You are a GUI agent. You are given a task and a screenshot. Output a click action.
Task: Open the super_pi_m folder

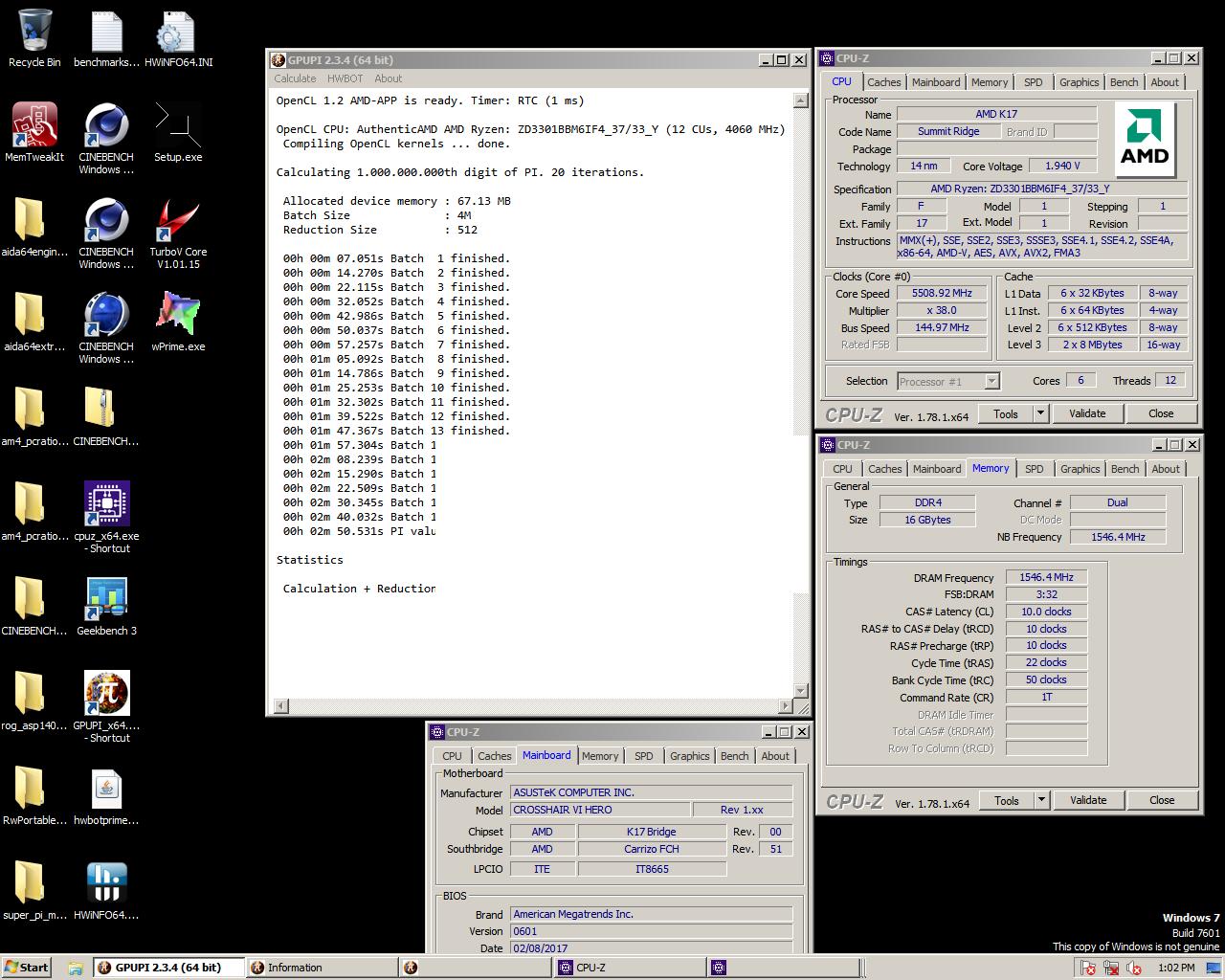click(34, 891)
